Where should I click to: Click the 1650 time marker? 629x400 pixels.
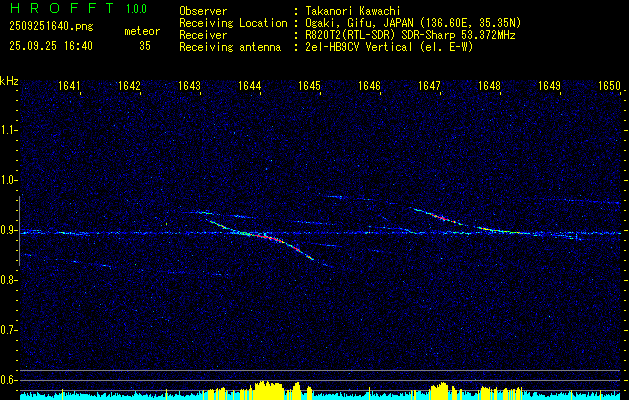610,86
